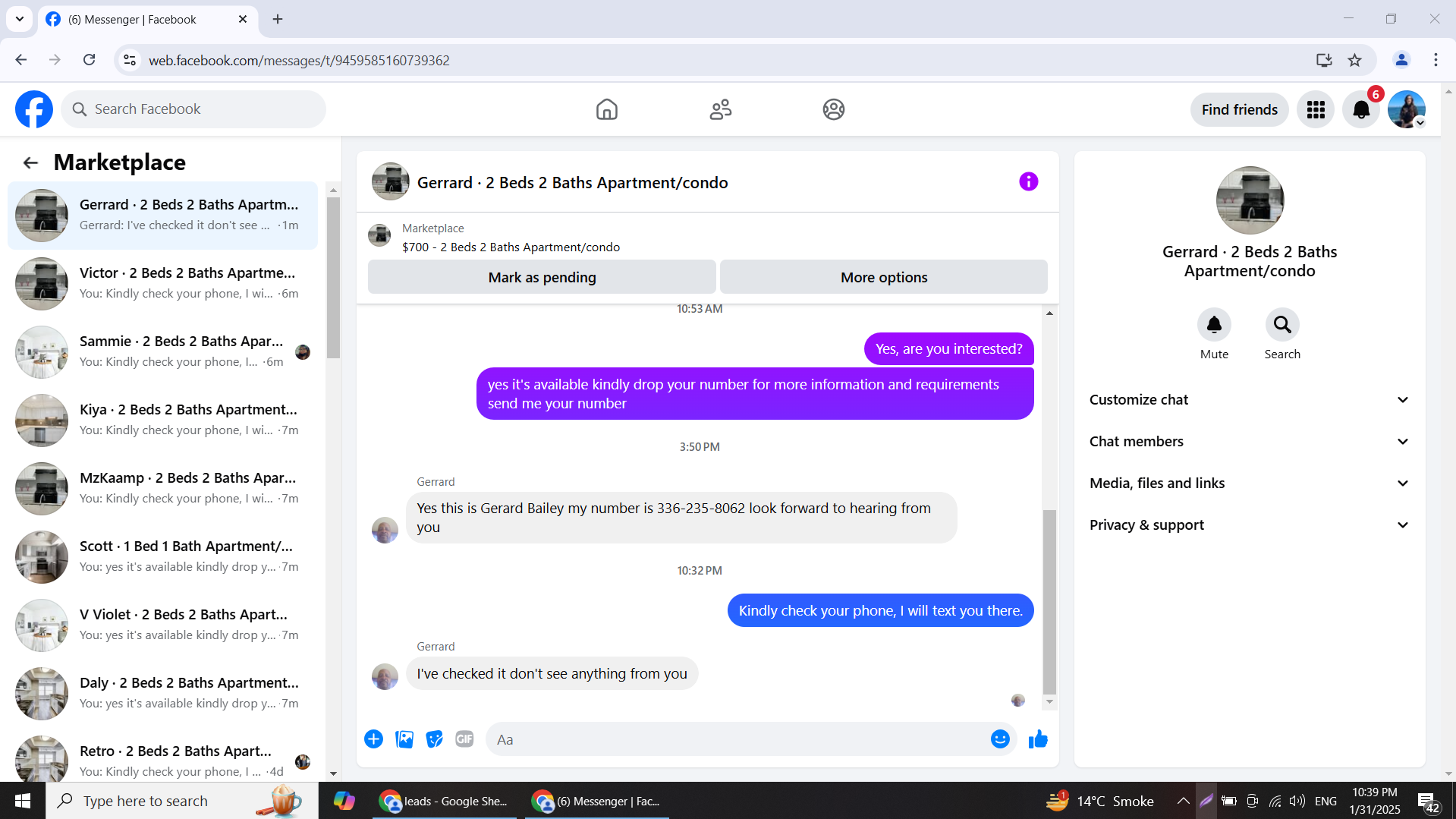Open Kiya conversation in chat list

click(162, 421)
